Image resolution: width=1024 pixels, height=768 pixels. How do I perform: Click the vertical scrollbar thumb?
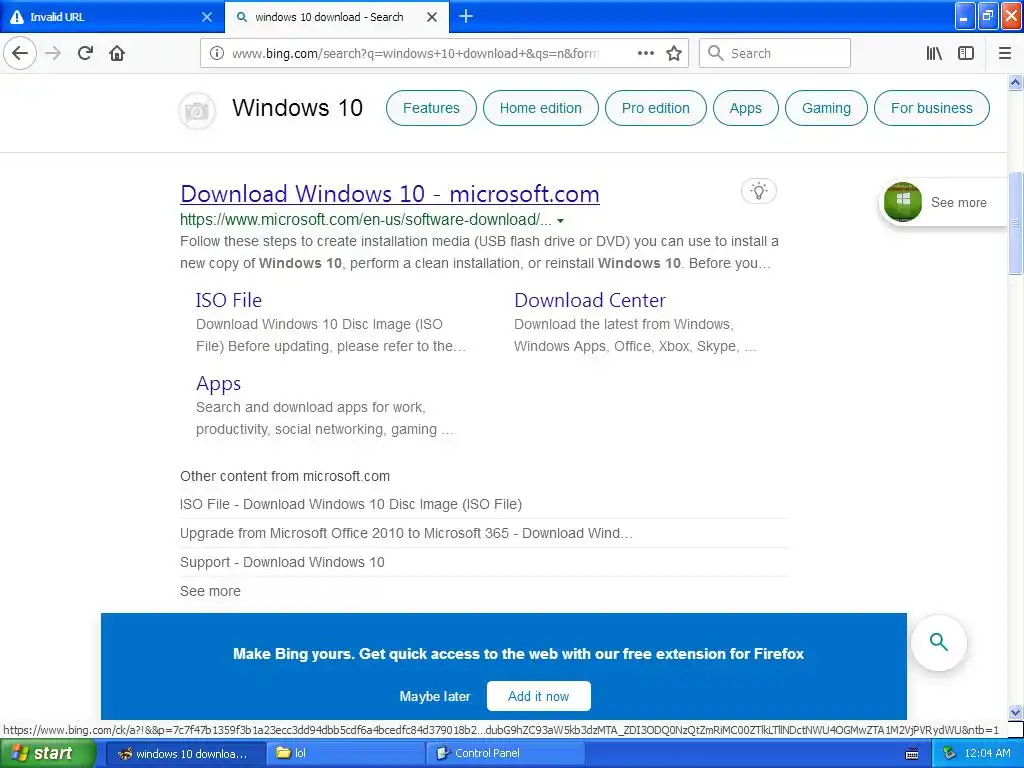point(1015,223)
